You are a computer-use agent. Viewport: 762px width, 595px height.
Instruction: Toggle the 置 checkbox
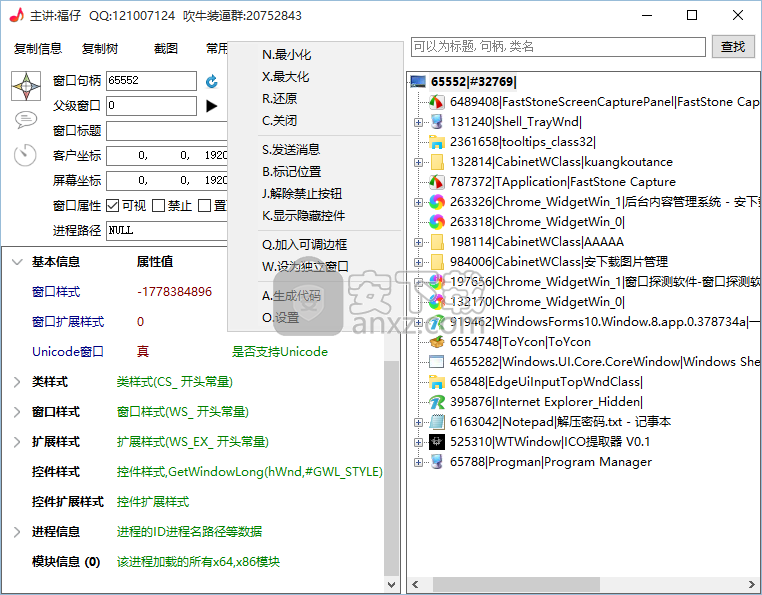(204, 206)
